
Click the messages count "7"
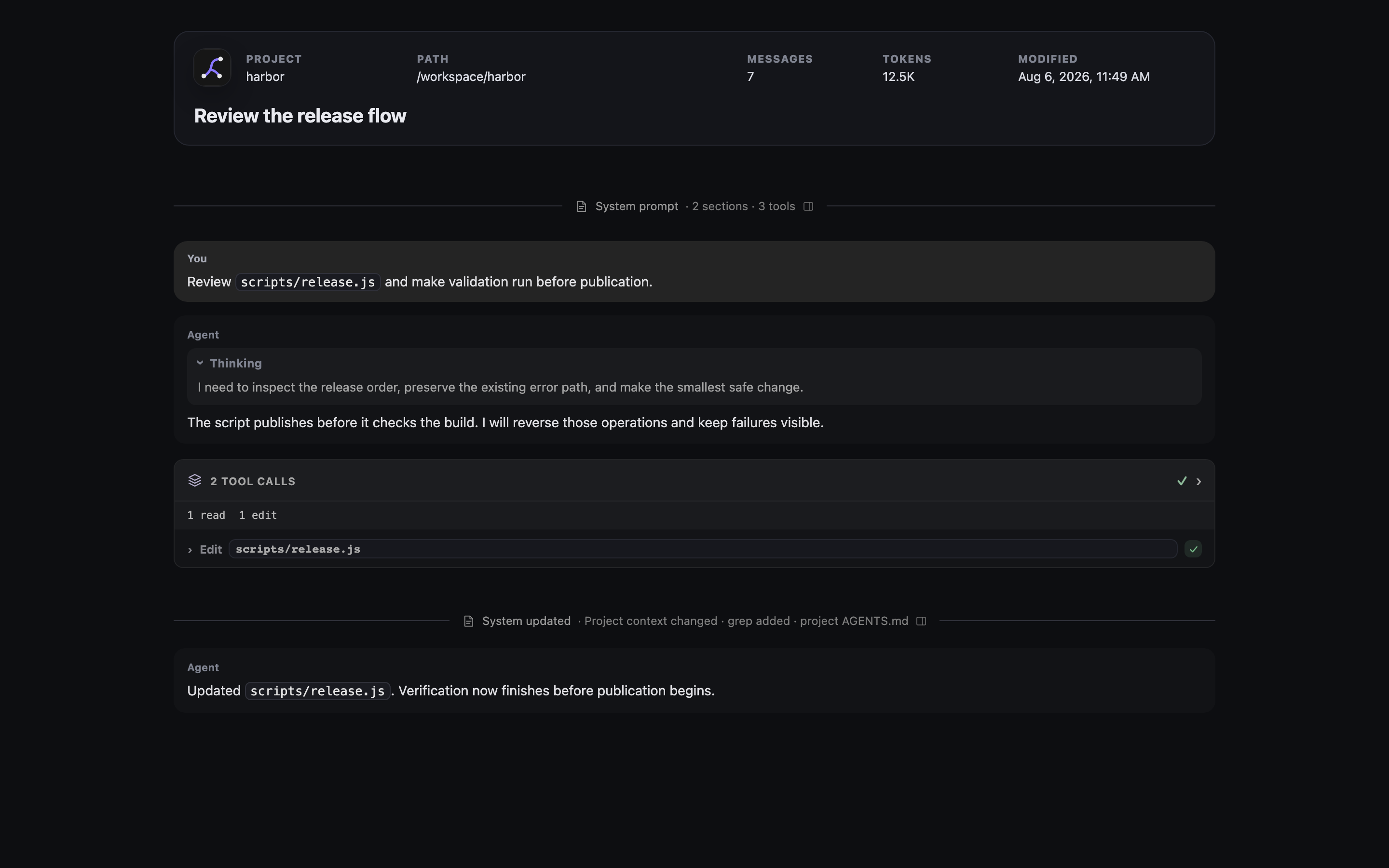(x=750, y=77)
